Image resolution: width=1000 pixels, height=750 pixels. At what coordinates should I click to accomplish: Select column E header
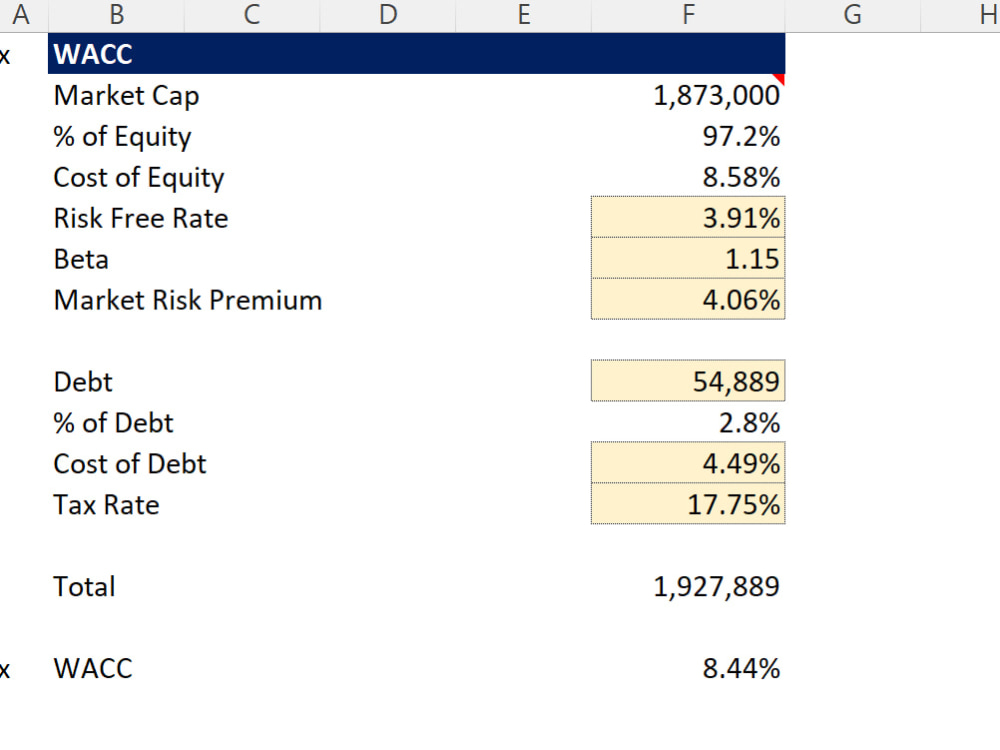tap(524, 15)
